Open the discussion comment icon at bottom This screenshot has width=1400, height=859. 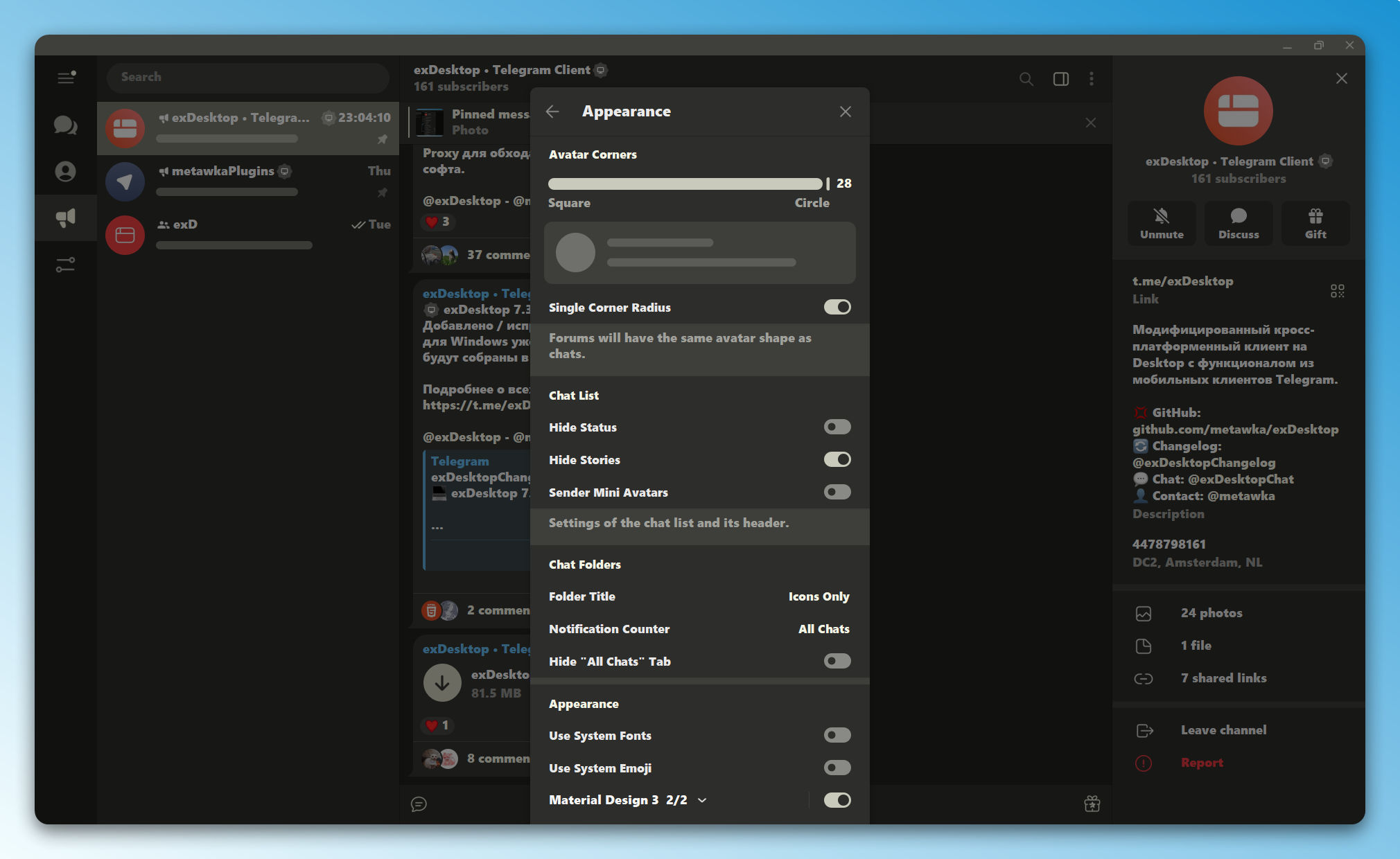point(419,804)
